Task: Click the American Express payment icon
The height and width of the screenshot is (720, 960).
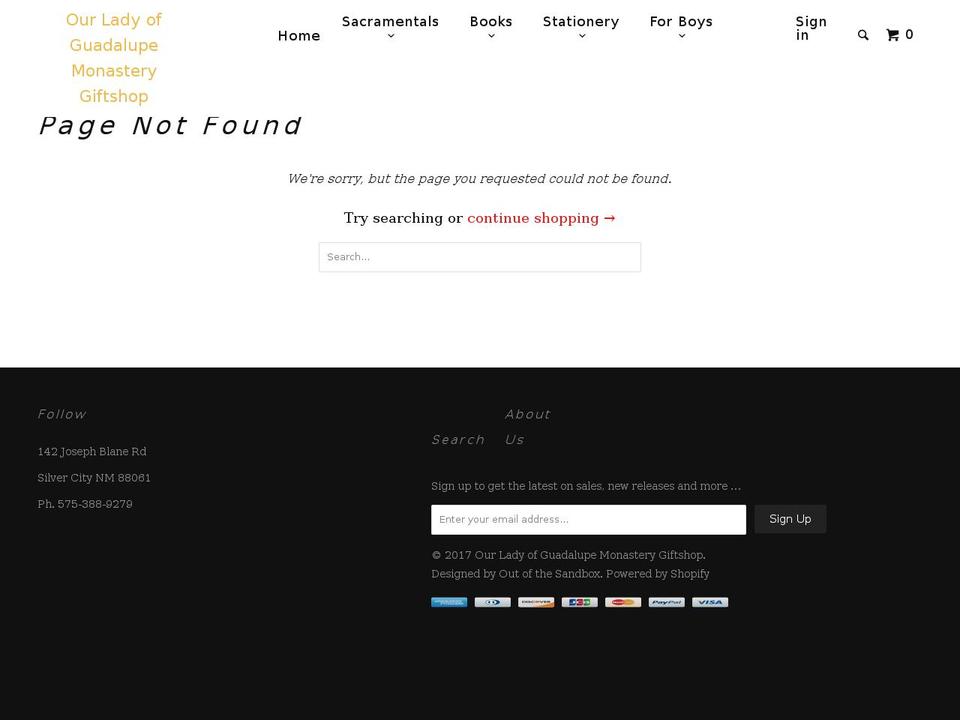Action: coord(449,601)
